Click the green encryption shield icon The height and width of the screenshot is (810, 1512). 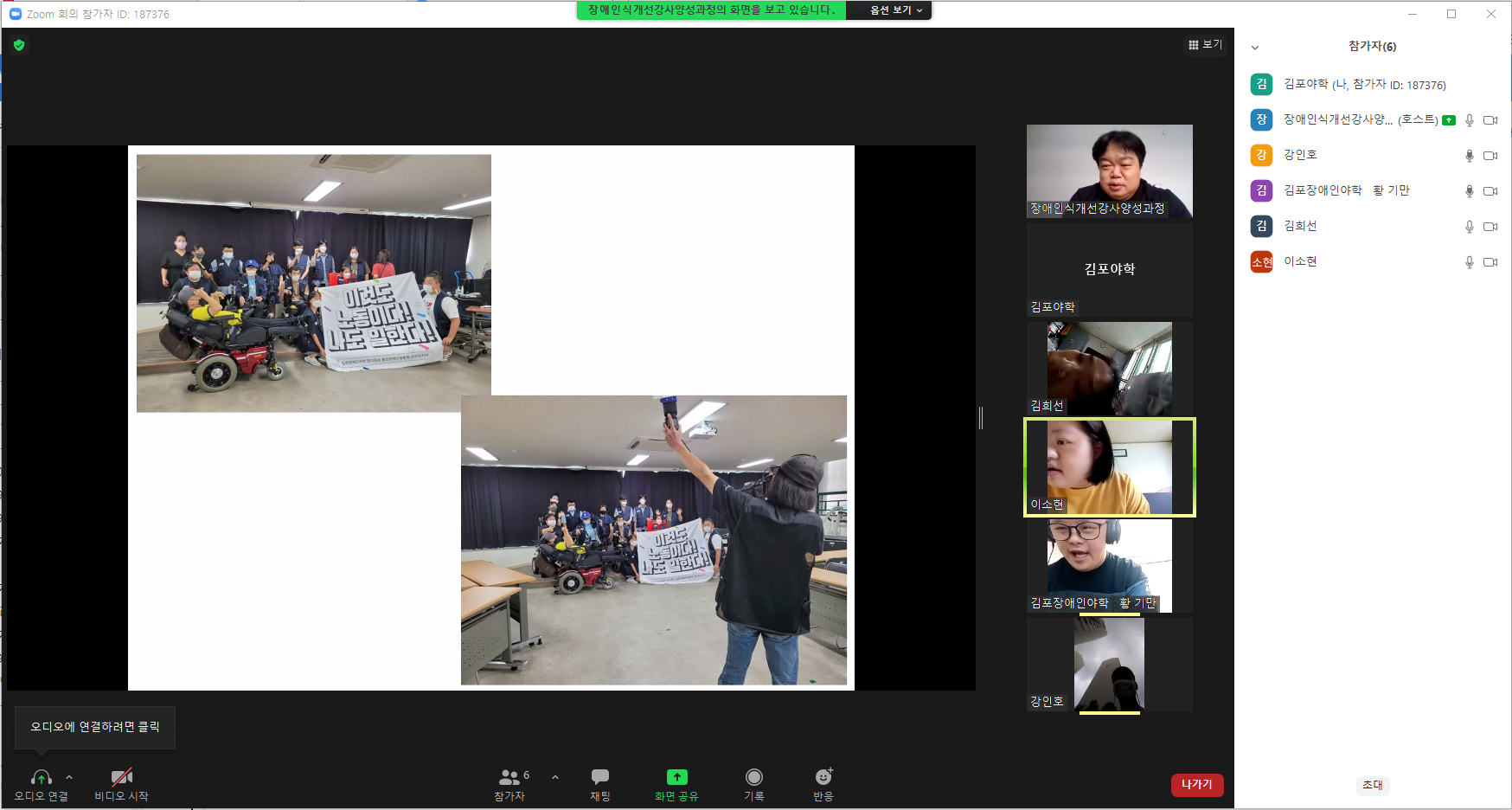[19, 45]
